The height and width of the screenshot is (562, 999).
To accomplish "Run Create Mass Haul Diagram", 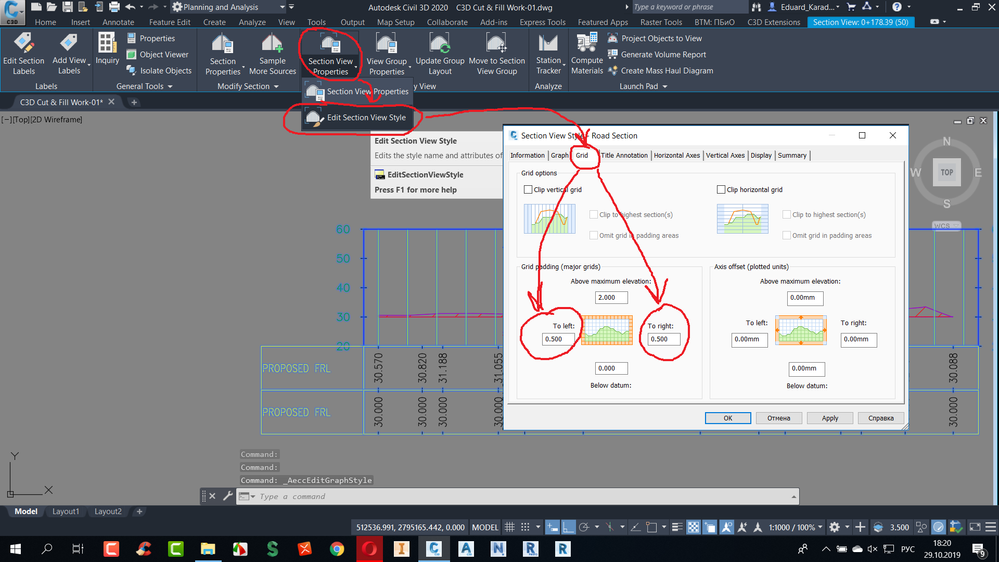I will [x=661, y=71].
